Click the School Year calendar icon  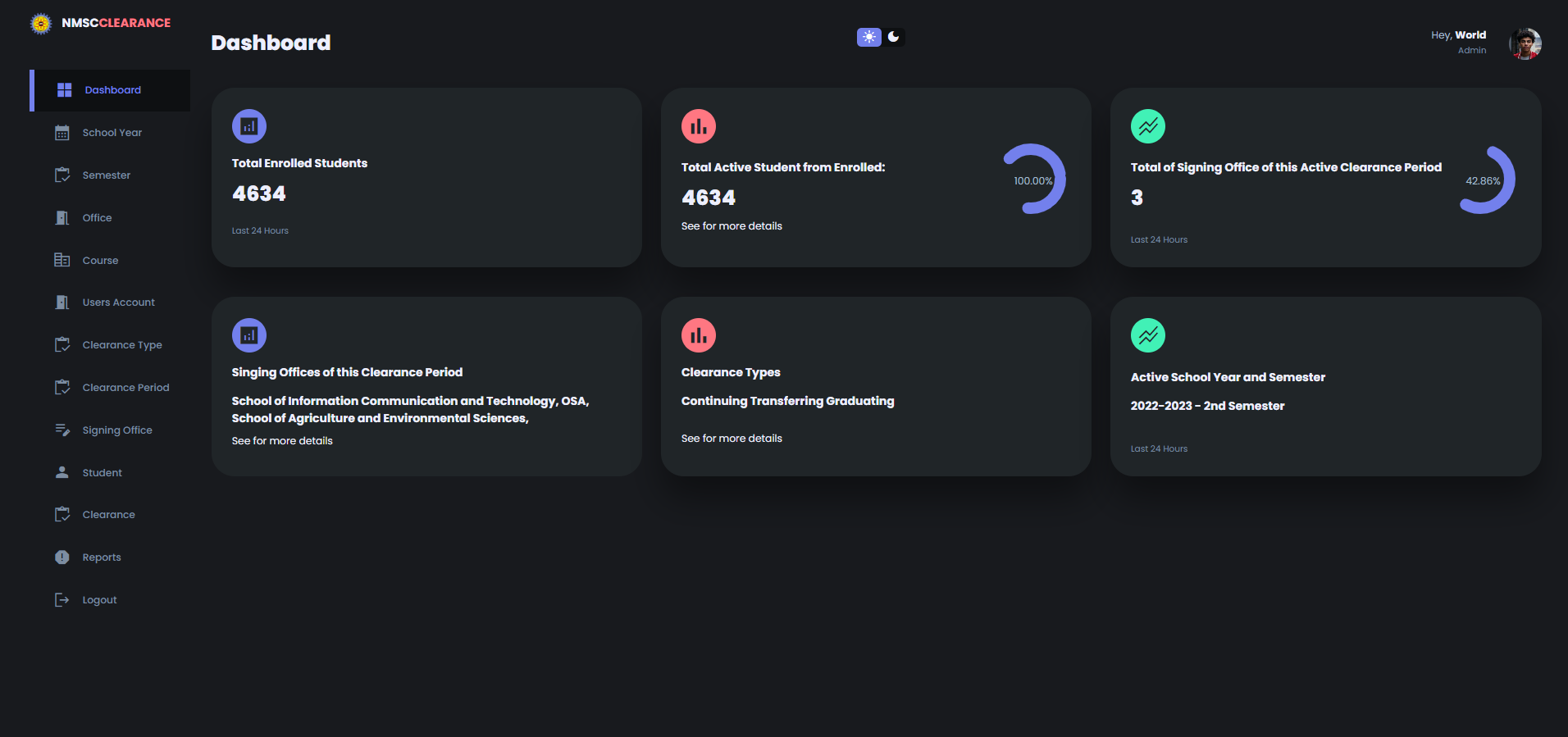click(x=62, y=133)
